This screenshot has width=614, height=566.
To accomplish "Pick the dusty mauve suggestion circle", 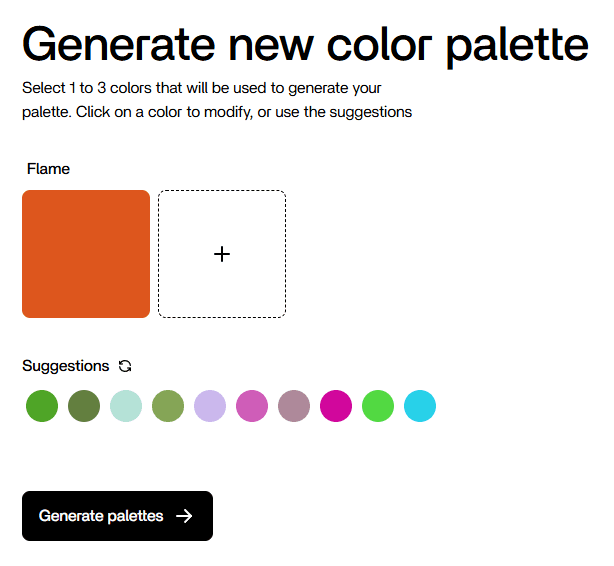I will [294, 406].
